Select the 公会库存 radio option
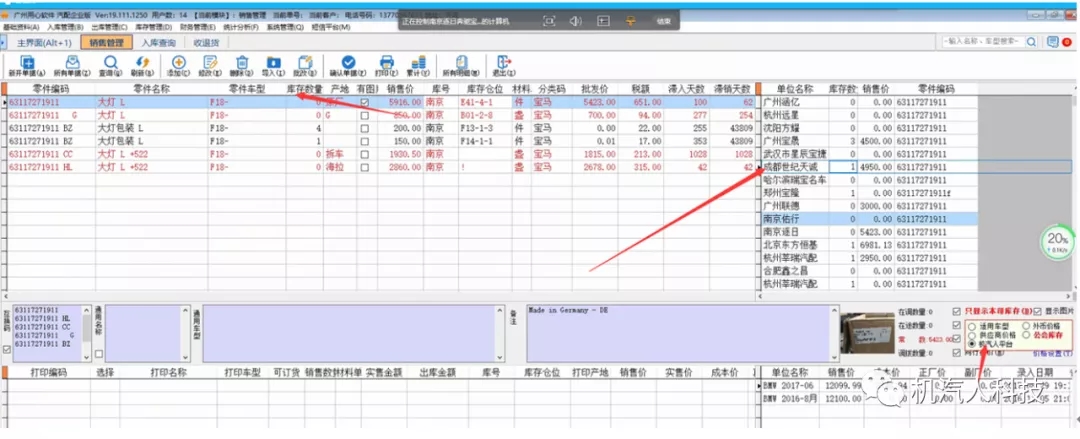1080x439 pixels. (1024, 334)
